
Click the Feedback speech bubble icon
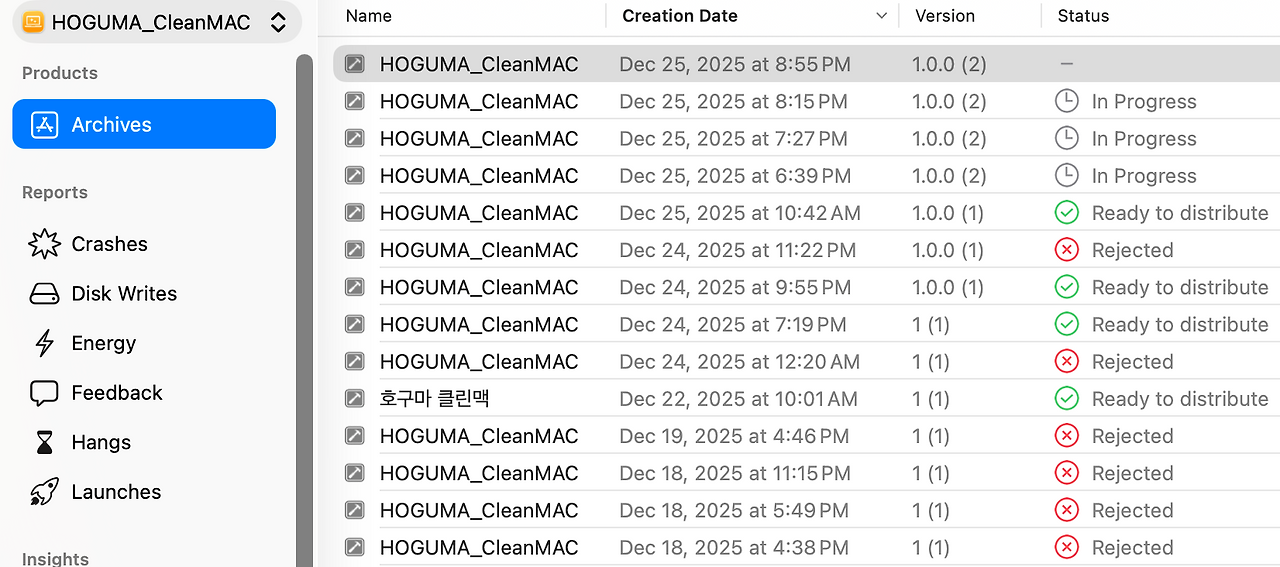(x=45, y=393)
